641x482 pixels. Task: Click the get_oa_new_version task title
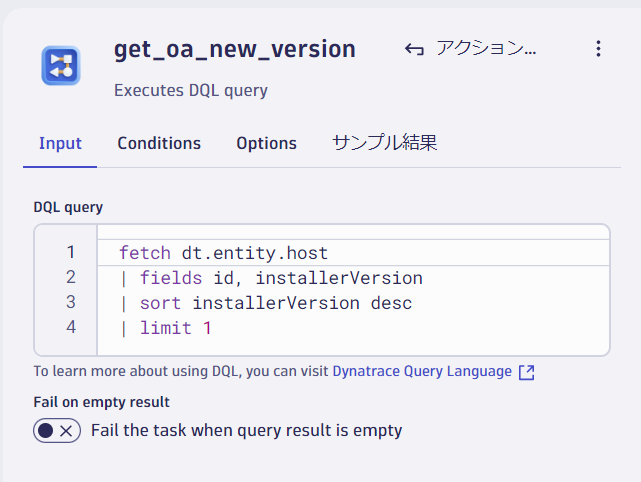pos(235,49)
